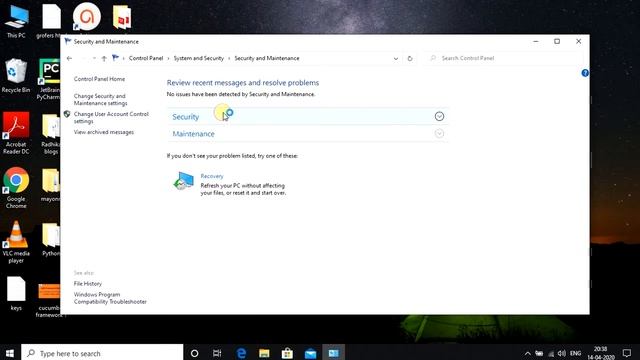Select the keys file on desktop

(x=16, y=294)
